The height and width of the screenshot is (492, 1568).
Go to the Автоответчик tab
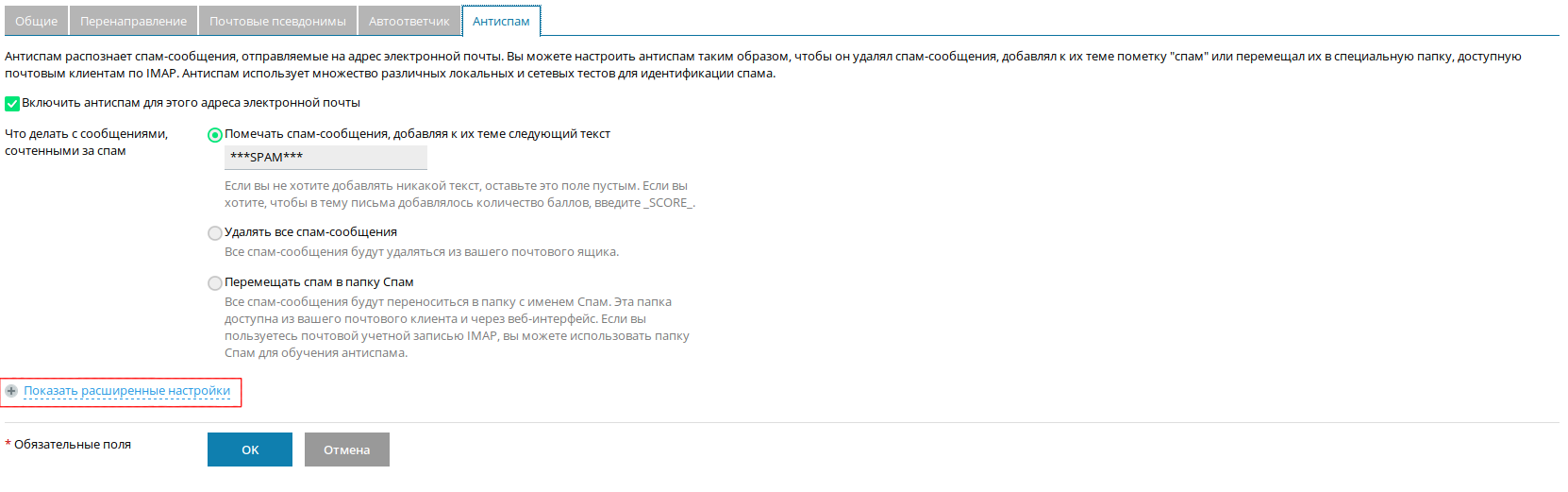(x=409, y=21)
